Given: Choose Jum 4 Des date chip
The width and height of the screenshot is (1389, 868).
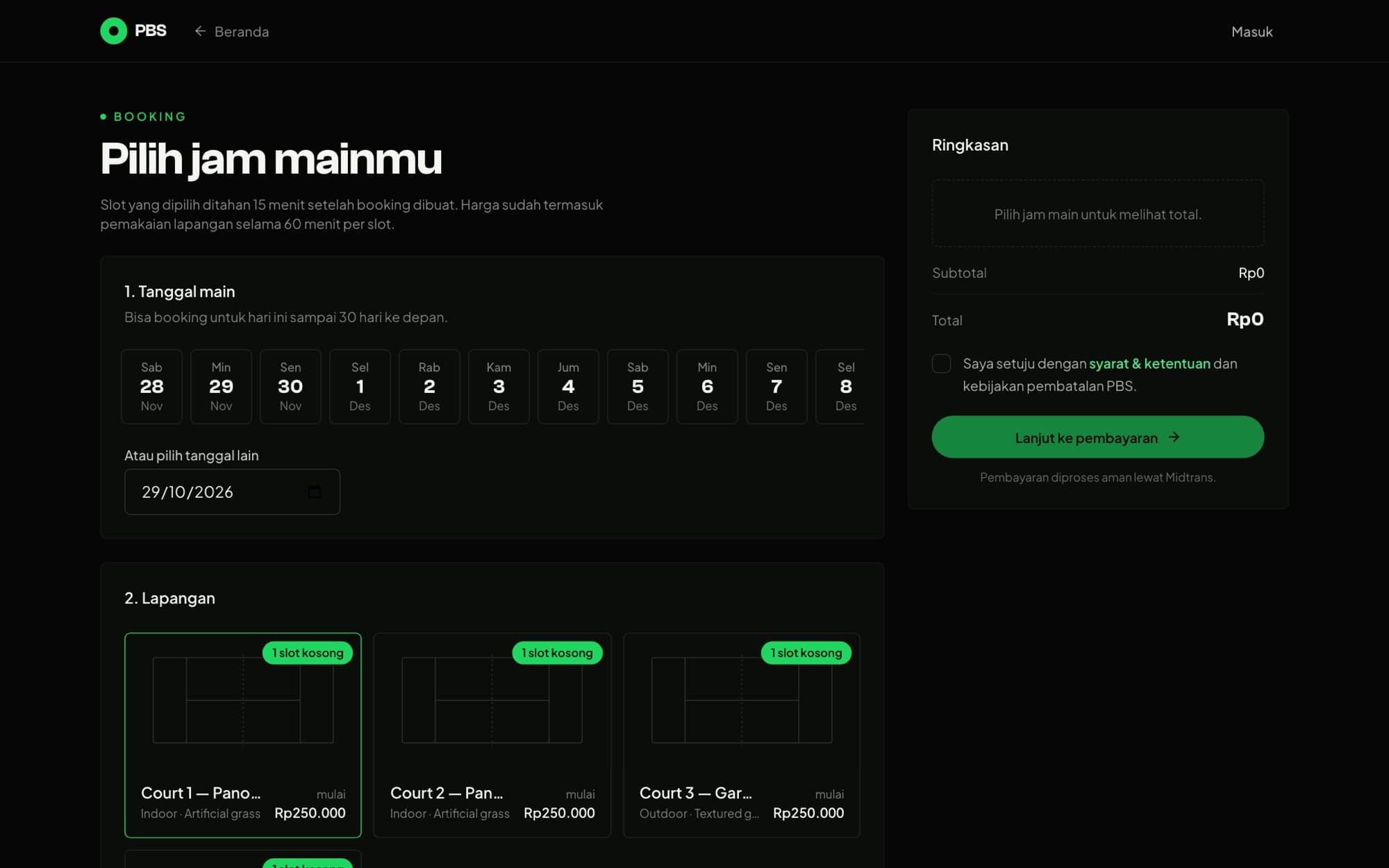Looking at the screenshot, I should [x=568, y=386].
